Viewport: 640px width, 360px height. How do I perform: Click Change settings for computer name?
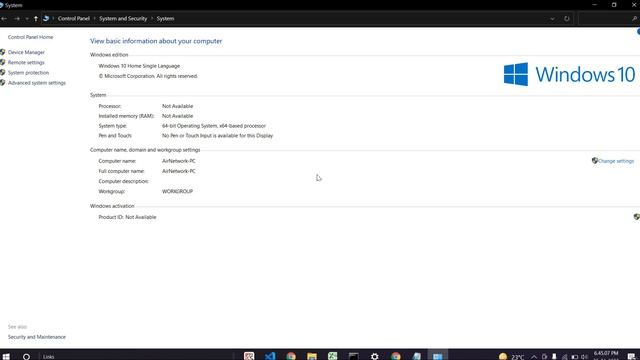tap(616, 161)
